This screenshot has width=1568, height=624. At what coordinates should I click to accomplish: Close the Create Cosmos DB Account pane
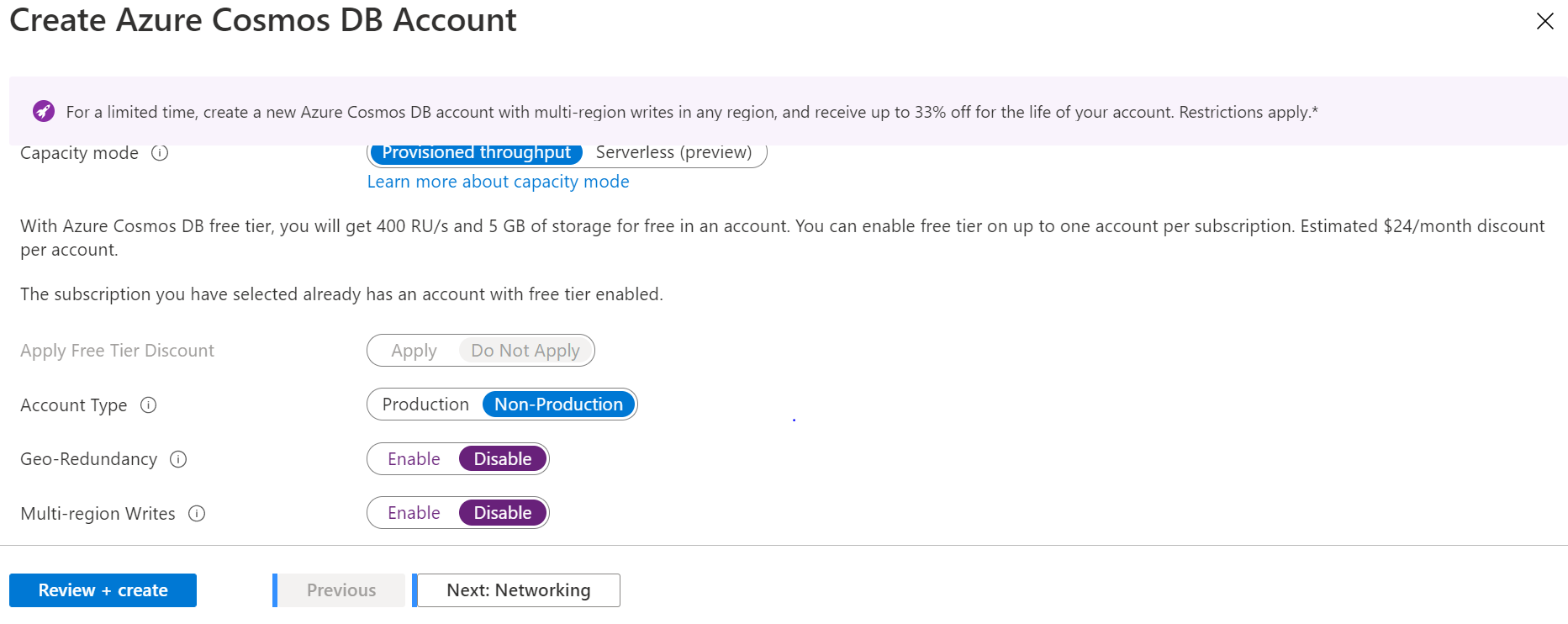1544,21
